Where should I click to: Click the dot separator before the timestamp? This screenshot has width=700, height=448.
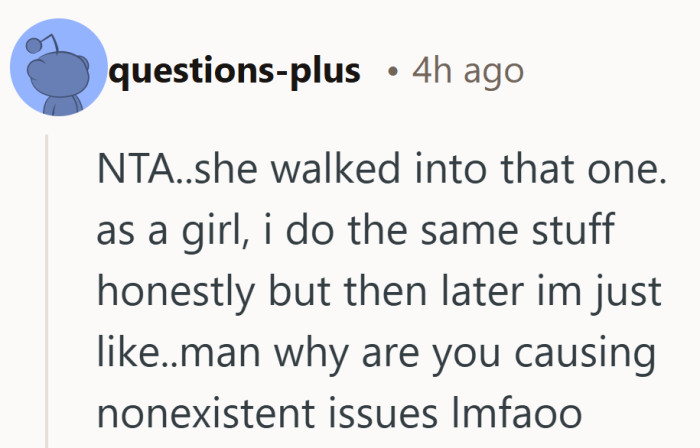click(x=396, y=73)
